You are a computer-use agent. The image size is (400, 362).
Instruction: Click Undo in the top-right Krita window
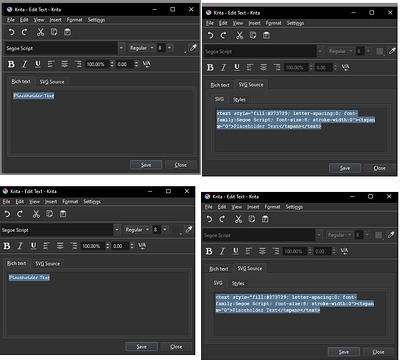(210, 35)
